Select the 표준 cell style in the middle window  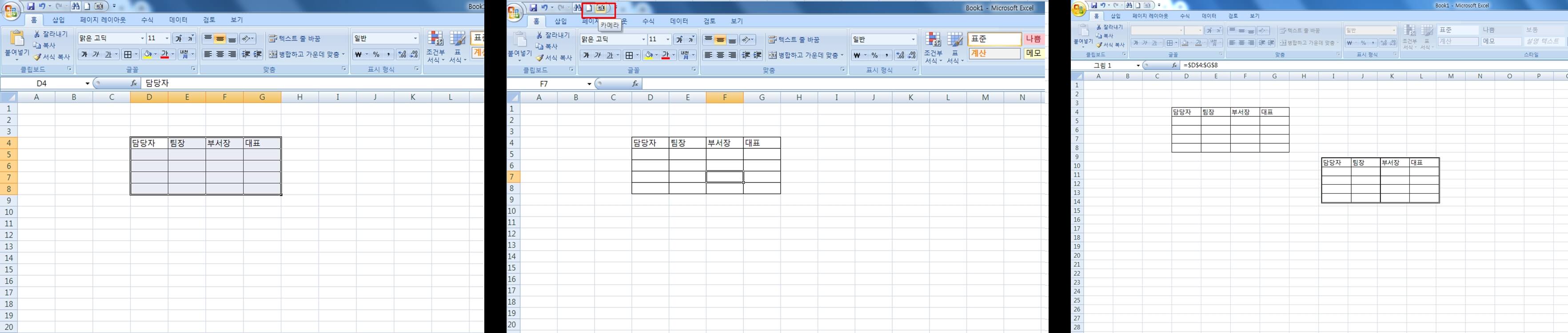tap(995, 39)
